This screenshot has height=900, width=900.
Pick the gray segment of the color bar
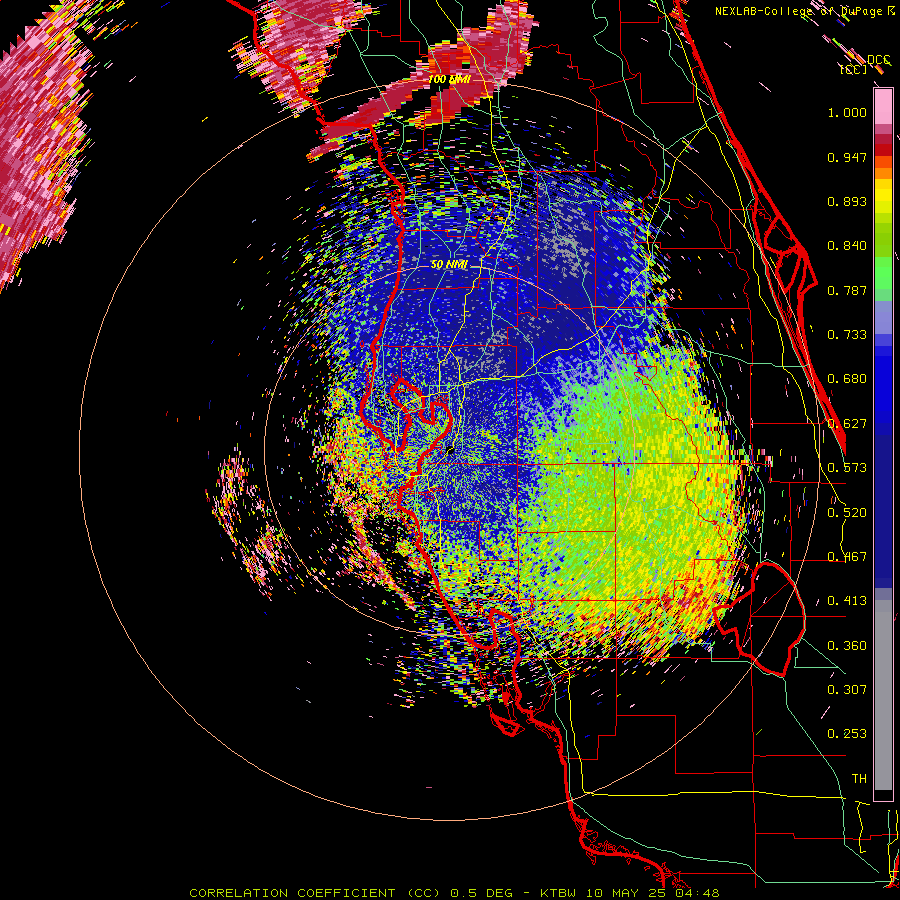pos(883,695)
